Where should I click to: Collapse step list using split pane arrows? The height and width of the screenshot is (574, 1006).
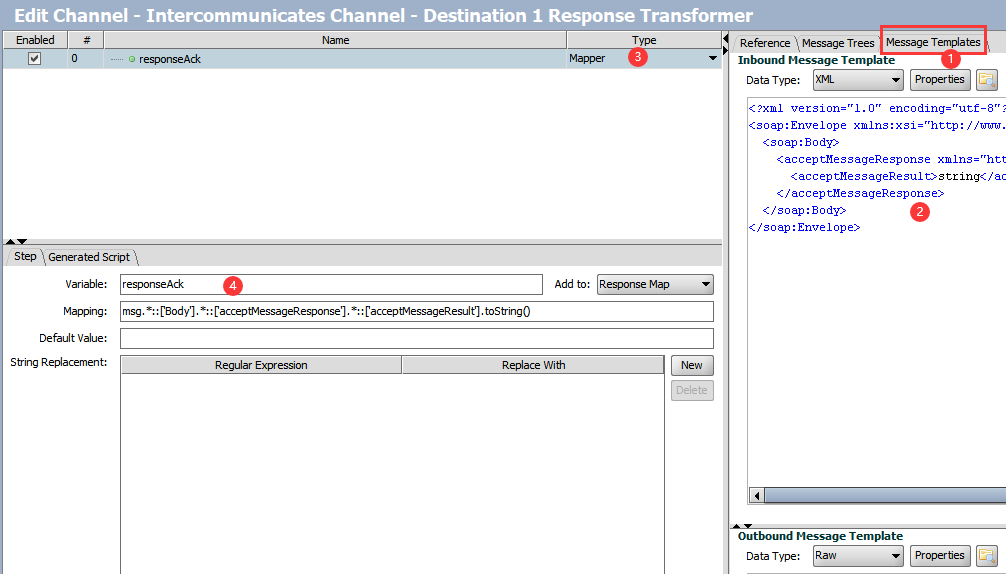[x=16, y=242]
